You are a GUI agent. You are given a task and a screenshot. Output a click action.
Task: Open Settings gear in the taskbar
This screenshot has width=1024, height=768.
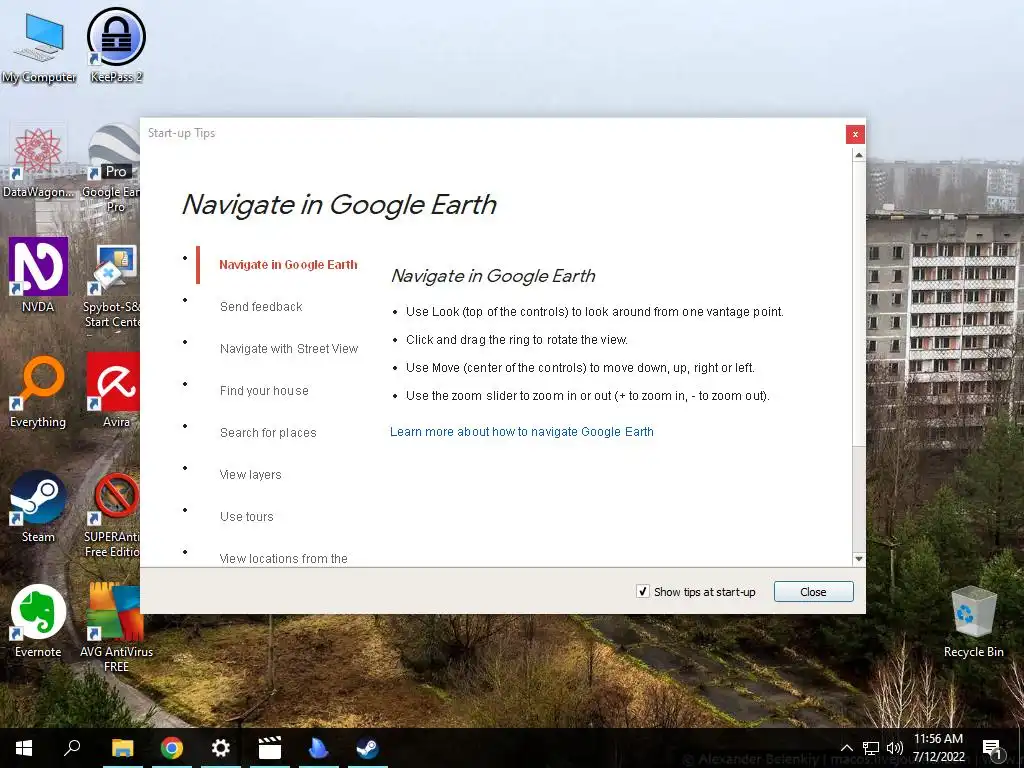click(x=221, y=748)
